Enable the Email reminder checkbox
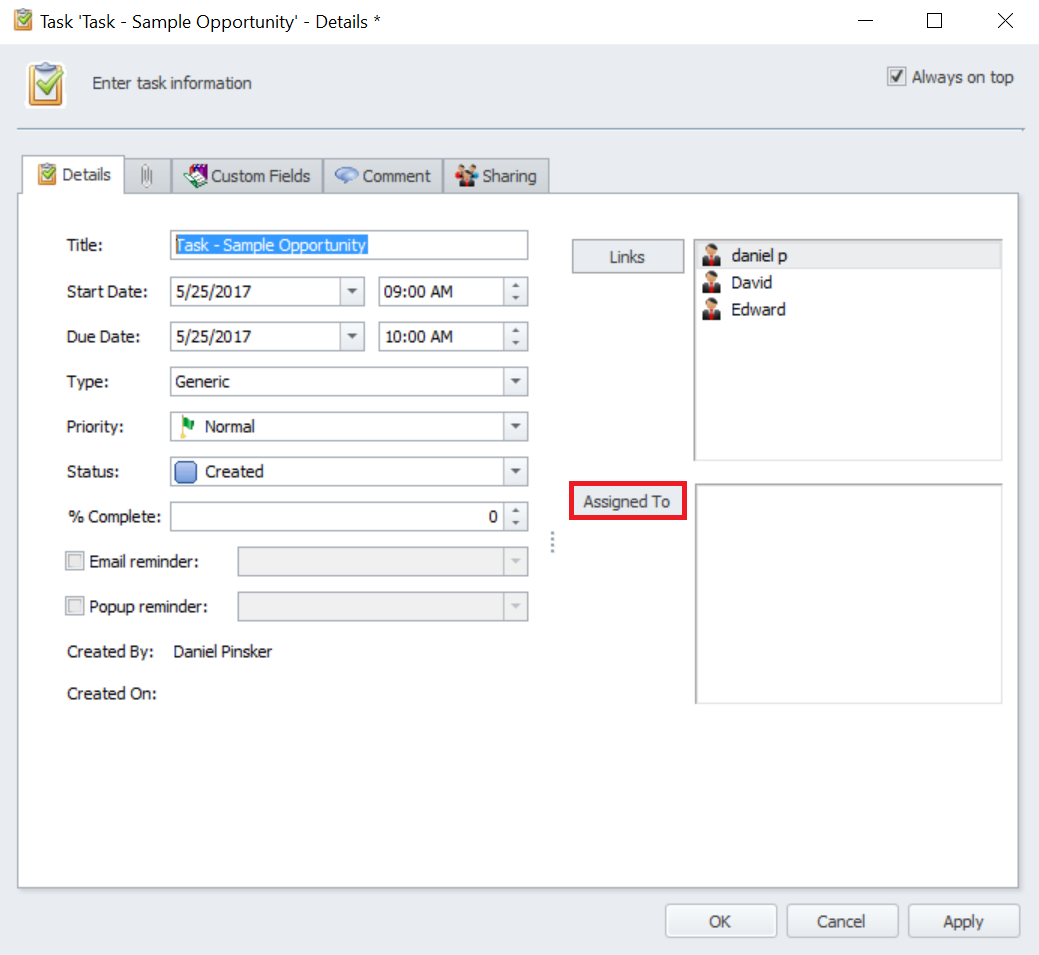1039x955 pixels. pos(75,562)
